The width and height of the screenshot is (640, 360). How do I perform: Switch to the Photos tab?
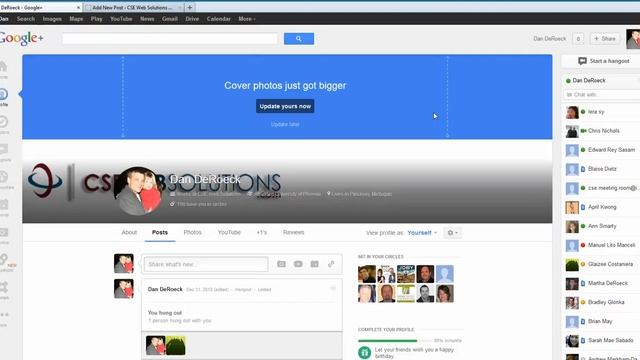tap(192, 232)
